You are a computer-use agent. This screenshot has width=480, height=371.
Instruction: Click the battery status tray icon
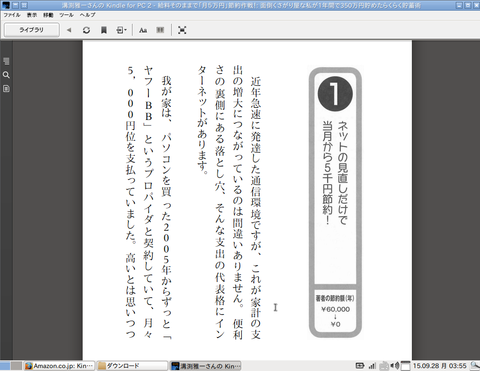click(360, 366)
